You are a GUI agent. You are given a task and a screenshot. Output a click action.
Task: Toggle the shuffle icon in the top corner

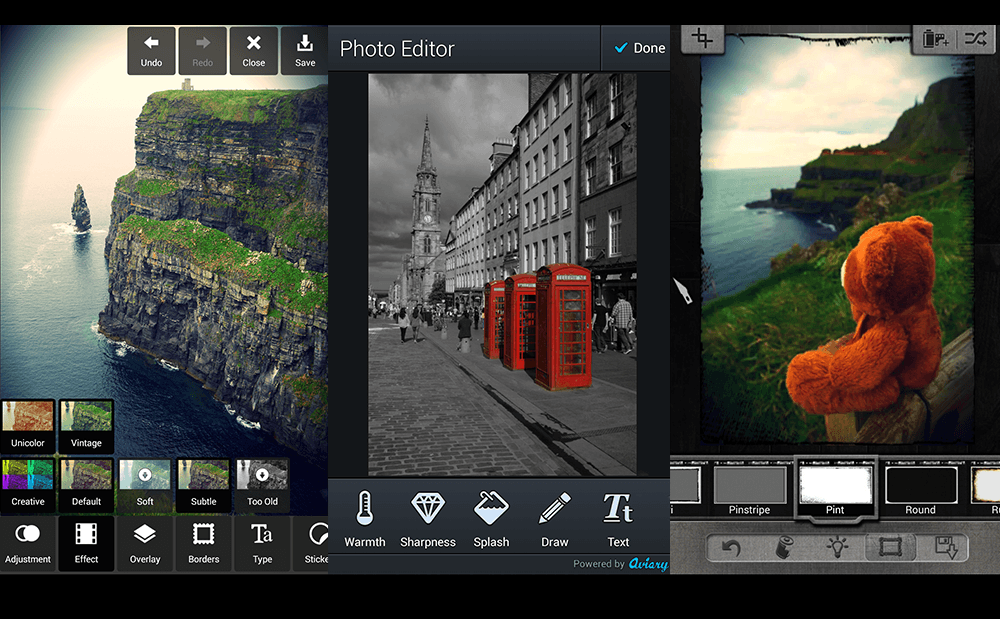pos(977,38)
